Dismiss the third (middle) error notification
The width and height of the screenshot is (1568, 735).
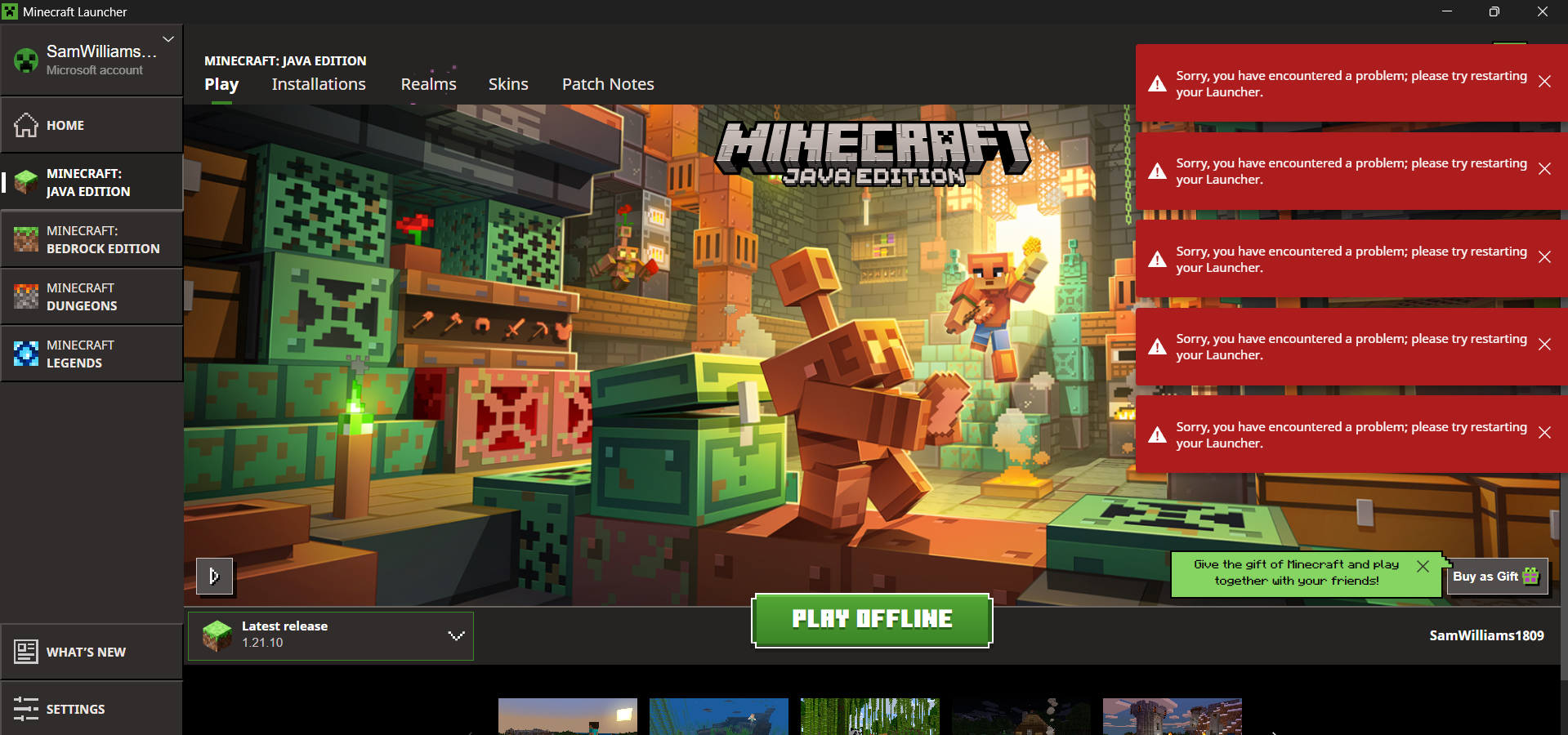(x=1544, y=257)
